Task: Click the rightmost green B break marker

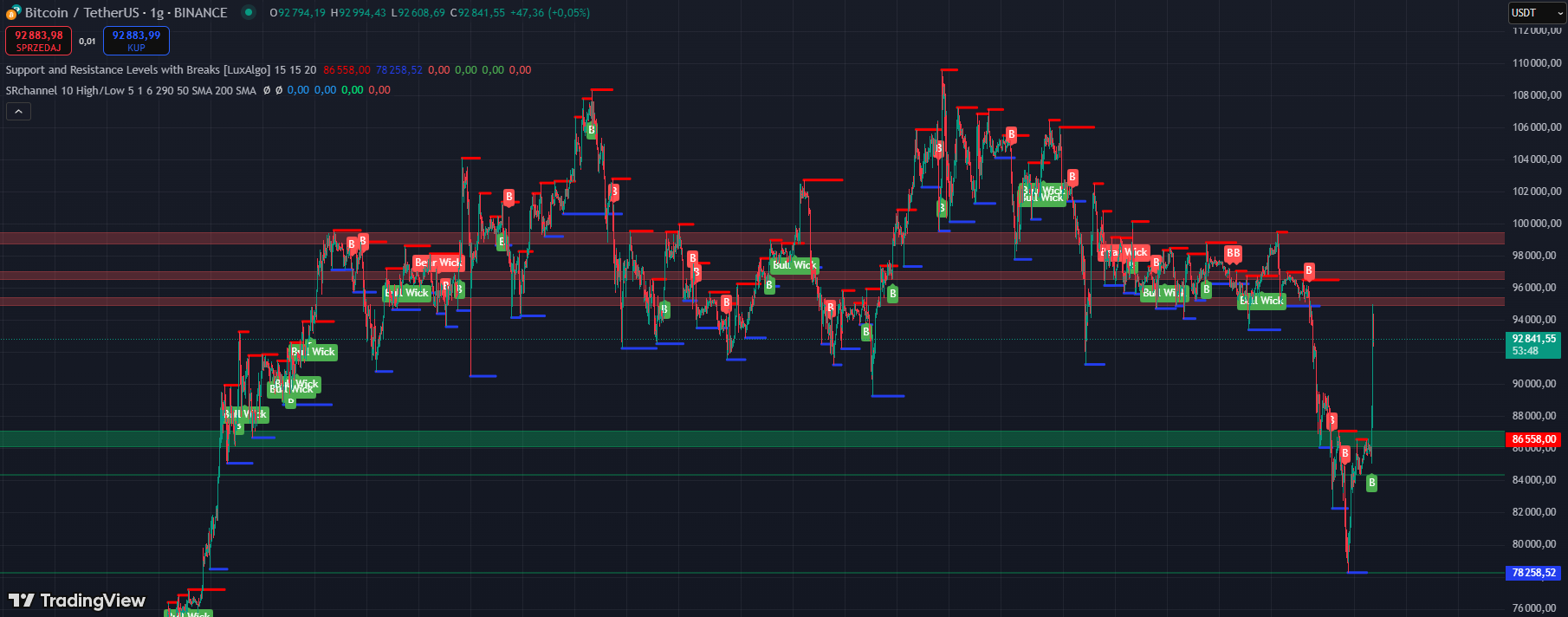Action: 1371,483
